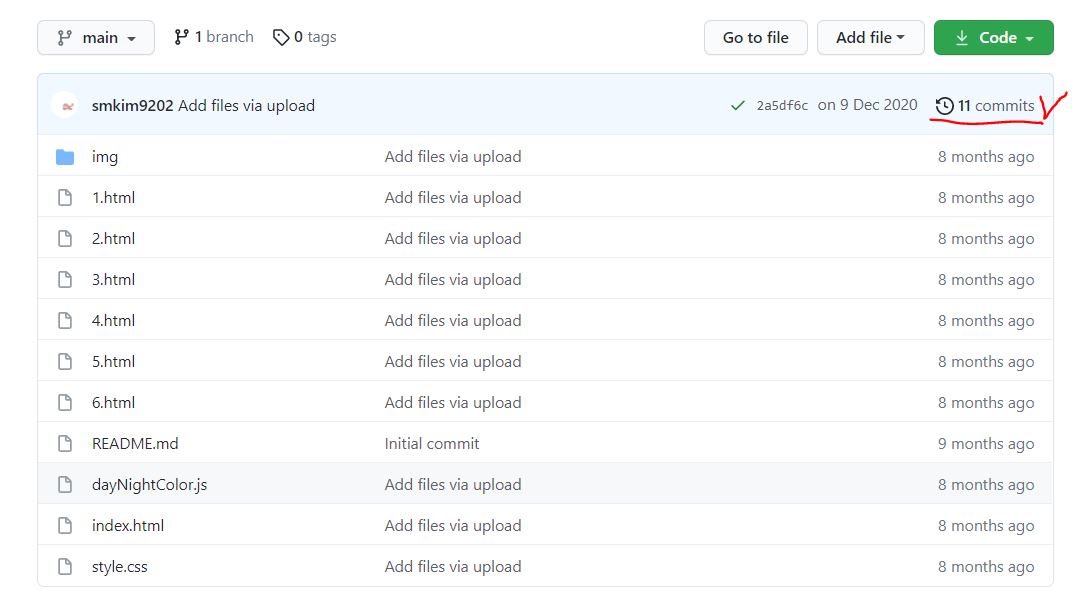Image resolution: width=1079 pixels, height=598 pixels.
Task: Click the smkim9202 user avatar
Action: point(65,105)
